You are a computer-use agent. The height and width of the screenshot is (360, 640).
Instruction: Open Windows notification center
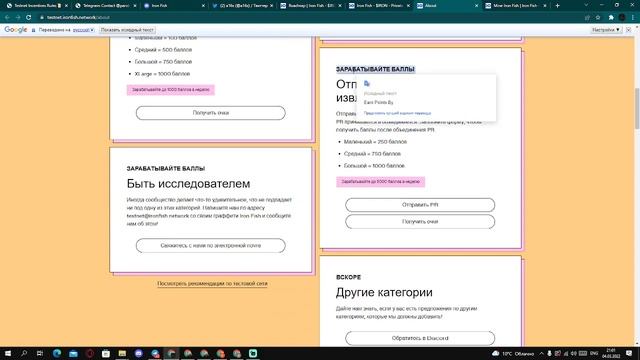tap(629, 353)
